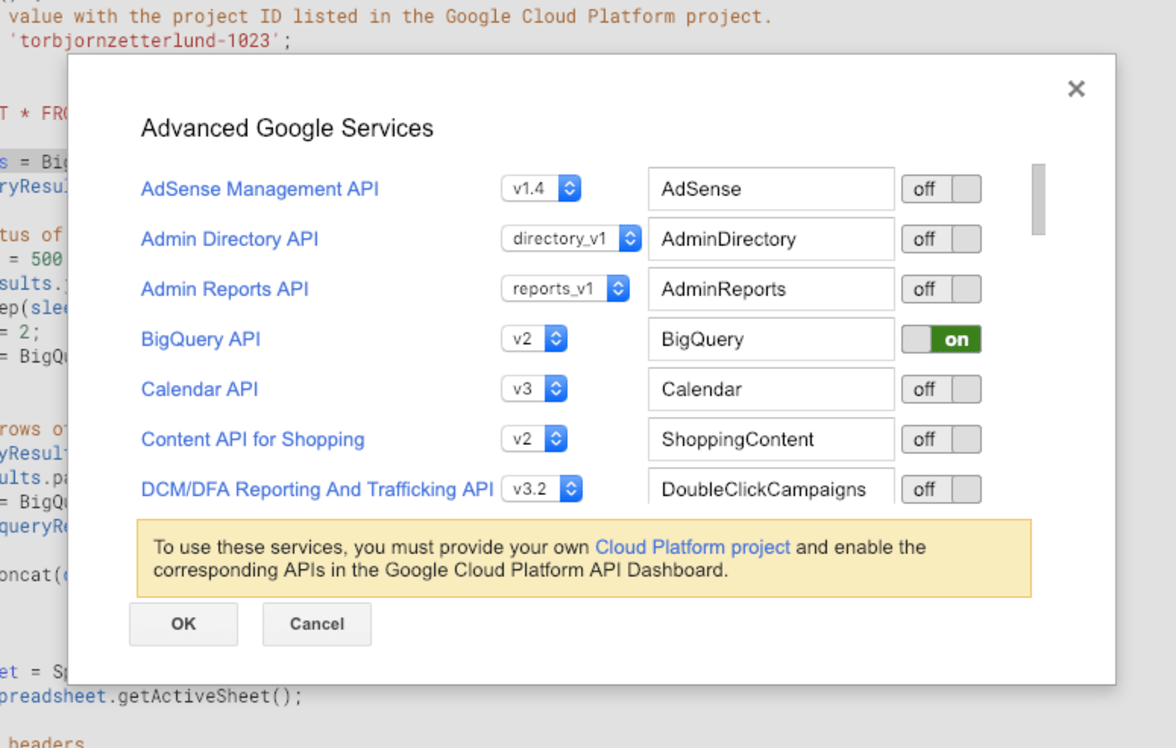Follow the Cloud Platform project link
The image size is (1176, 748).
coord(692,547)
